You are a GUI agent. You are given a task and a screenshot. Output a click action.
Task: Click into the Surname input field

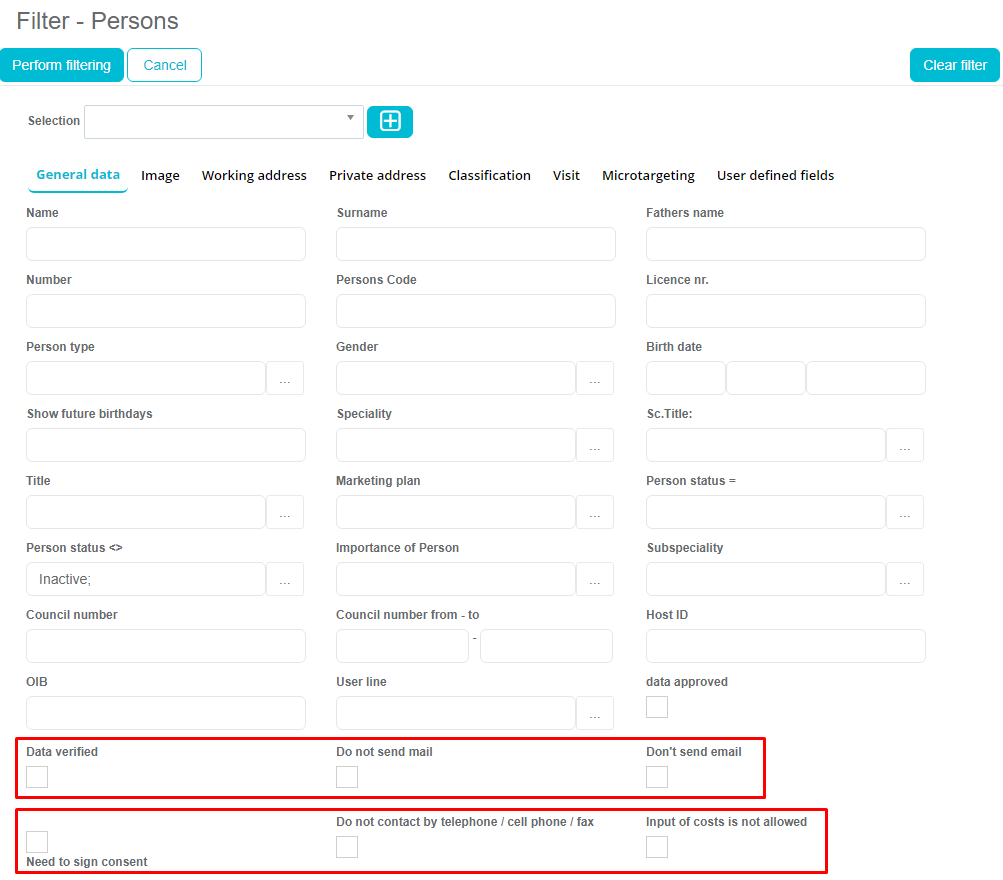(476, 244)
